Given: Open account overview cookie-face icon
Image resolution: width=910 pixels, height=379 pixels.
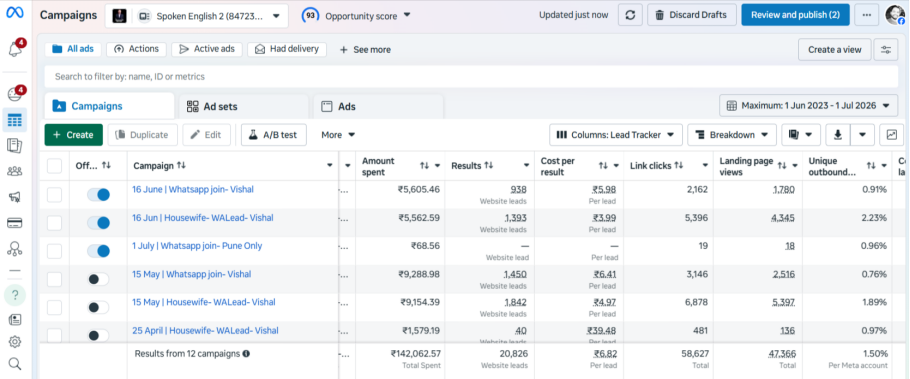Looking at the screenshot, I should tap(15, 94).
